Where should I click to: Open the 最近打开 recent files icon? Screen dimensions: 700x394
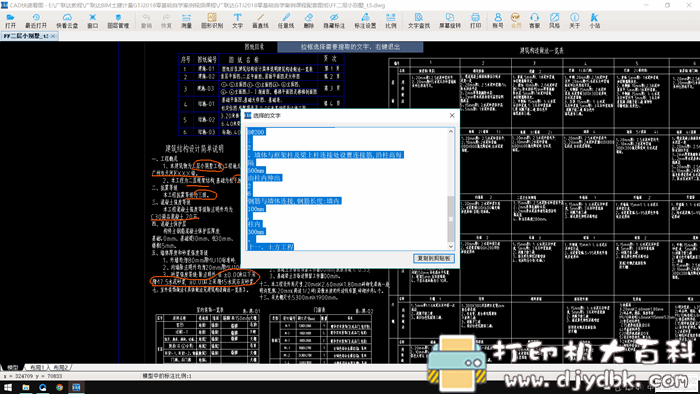36,21
